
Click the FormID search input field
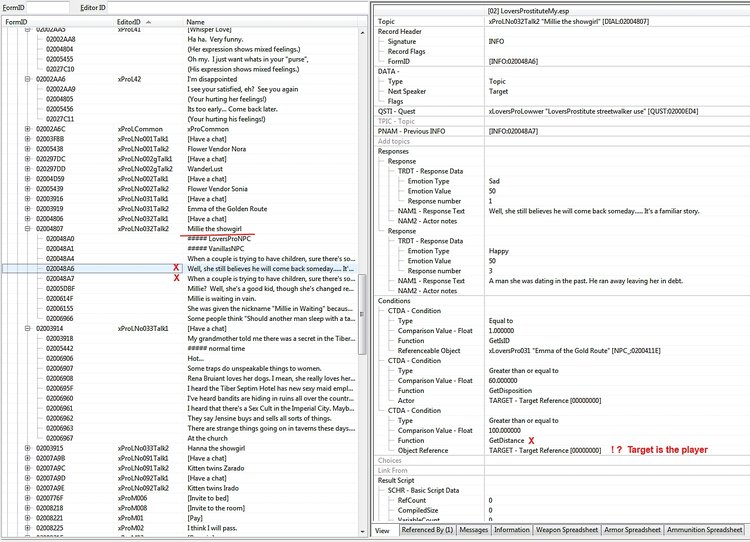tap(47, 8)
